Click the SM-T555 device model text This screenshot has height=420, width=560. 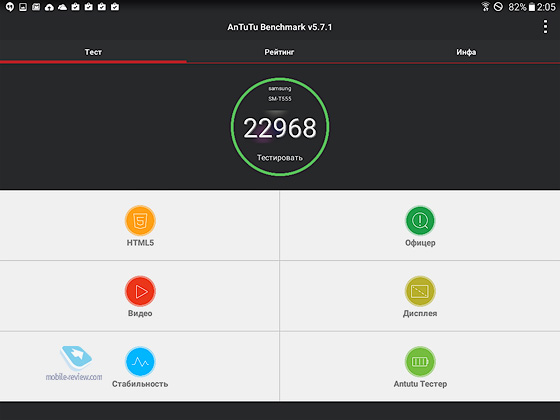click(280, 99)
